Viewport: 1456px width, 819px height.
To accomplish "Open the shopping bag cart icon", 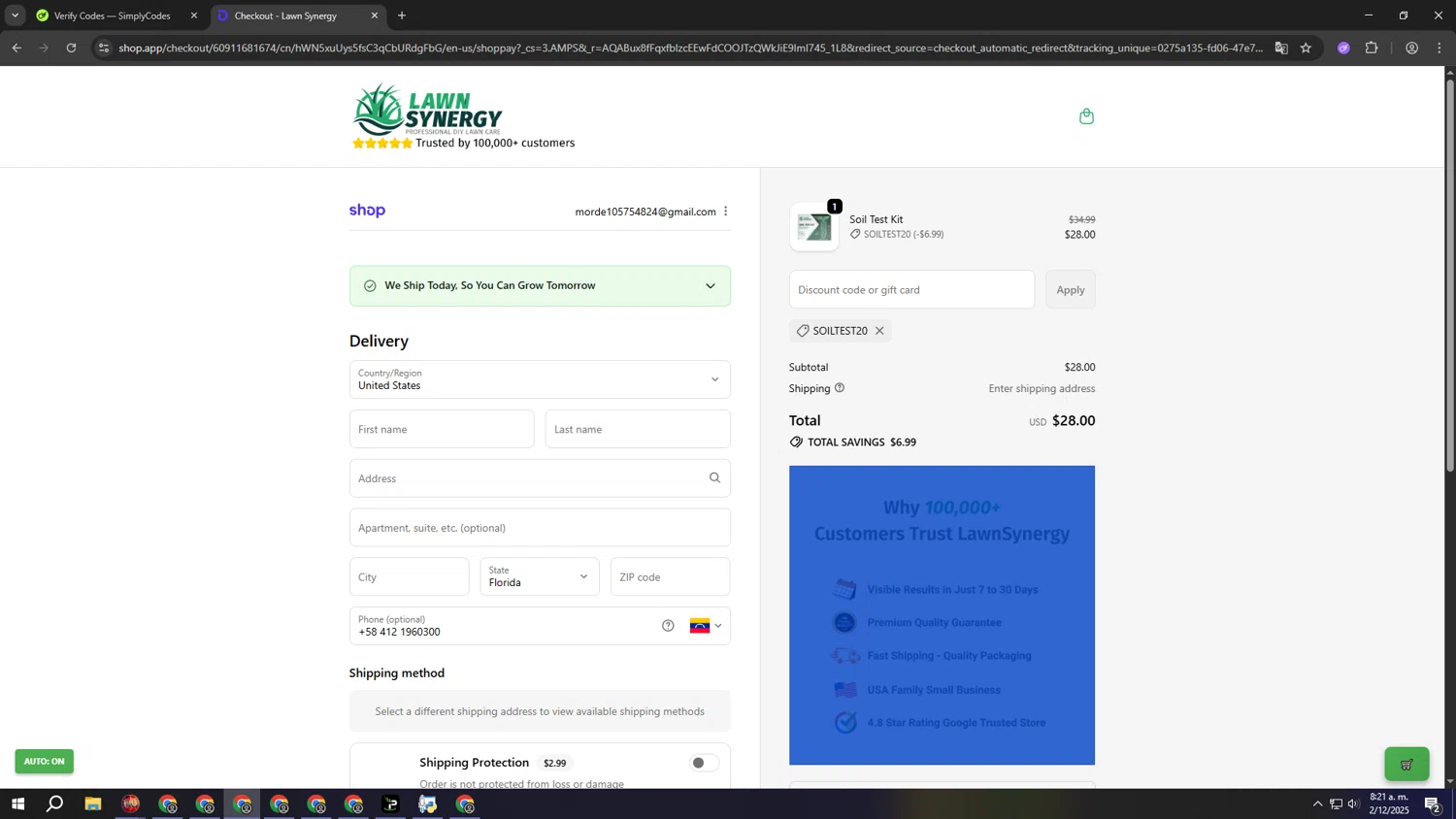I will click(1086, 116).
